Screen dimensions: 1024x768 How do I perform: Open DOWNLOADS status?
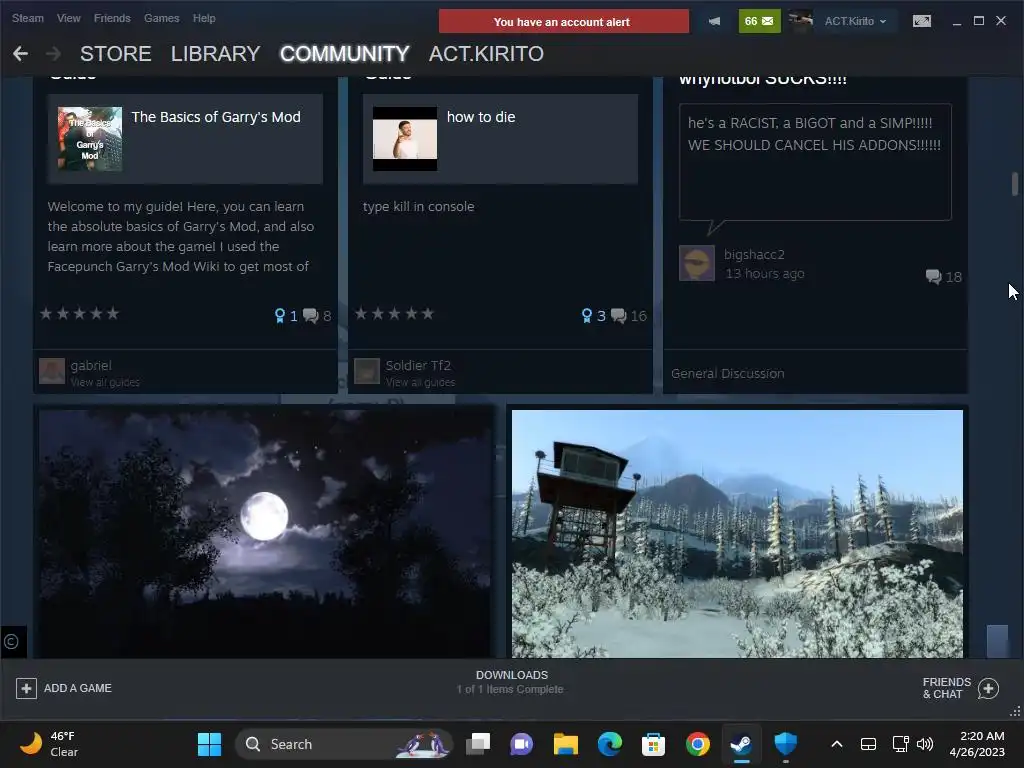coord(511,682)
